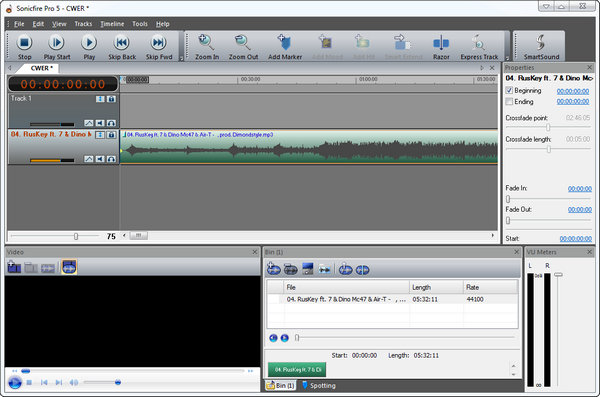The height and width of the screenshot is (397, 600).
Task: Select the RusKey file row in Bin
Action: click(x=392, y=299)
